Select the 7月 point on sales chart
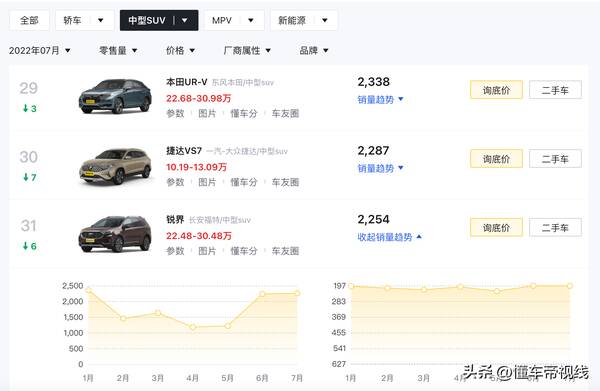Viewport: 600px width, 391px height. point(297,293)
